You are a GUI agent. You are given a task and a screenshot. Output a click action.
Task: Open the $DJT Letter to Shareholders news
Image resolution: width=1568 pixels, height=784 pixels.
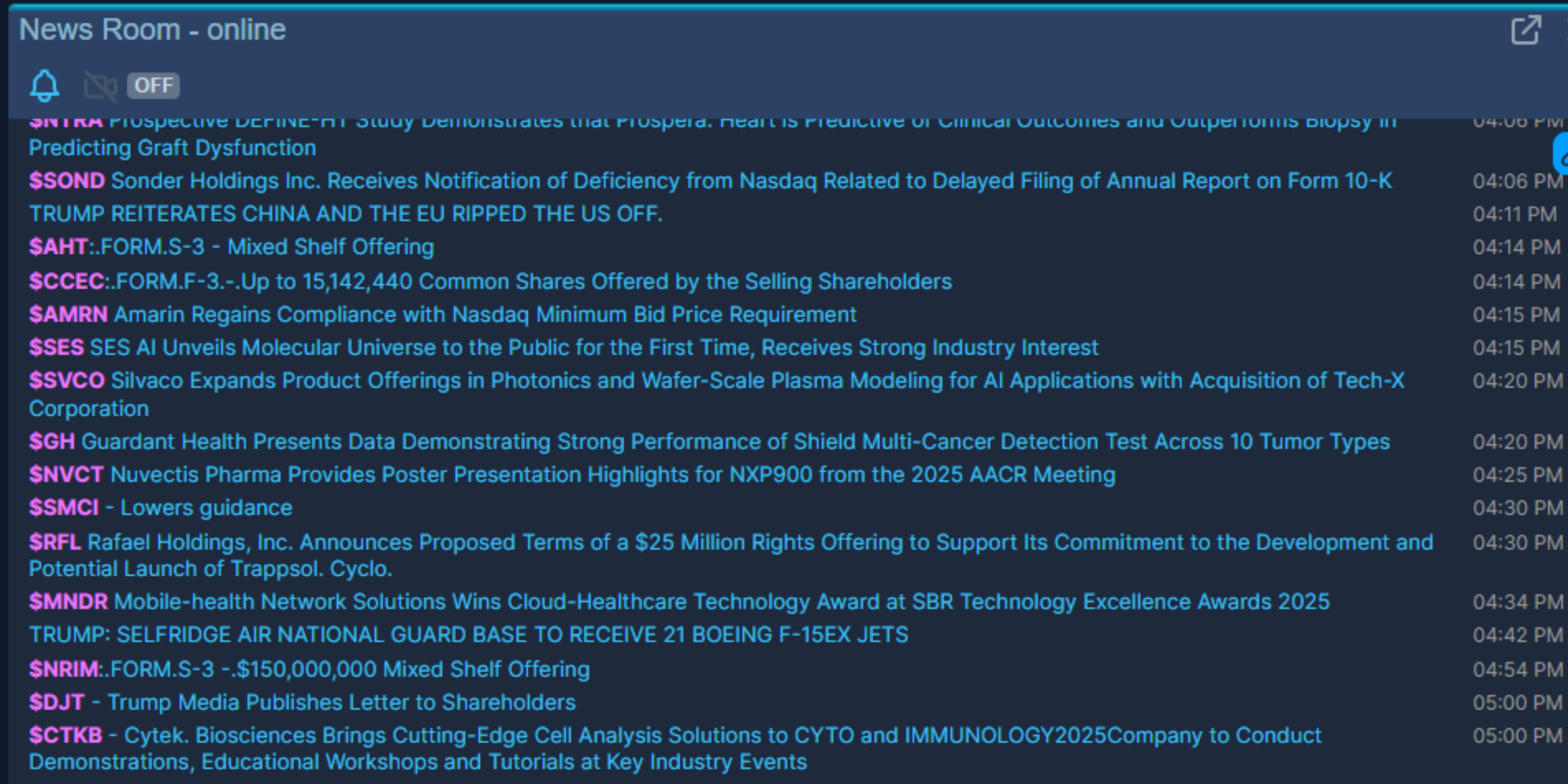[302, 702]
